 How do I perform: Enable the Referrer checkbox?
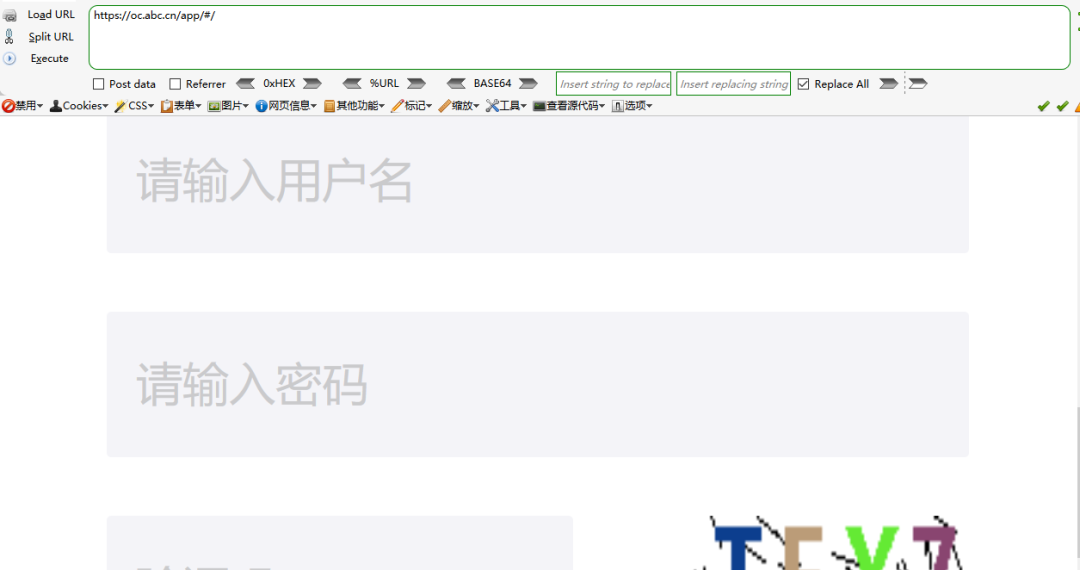coord(175,84)
